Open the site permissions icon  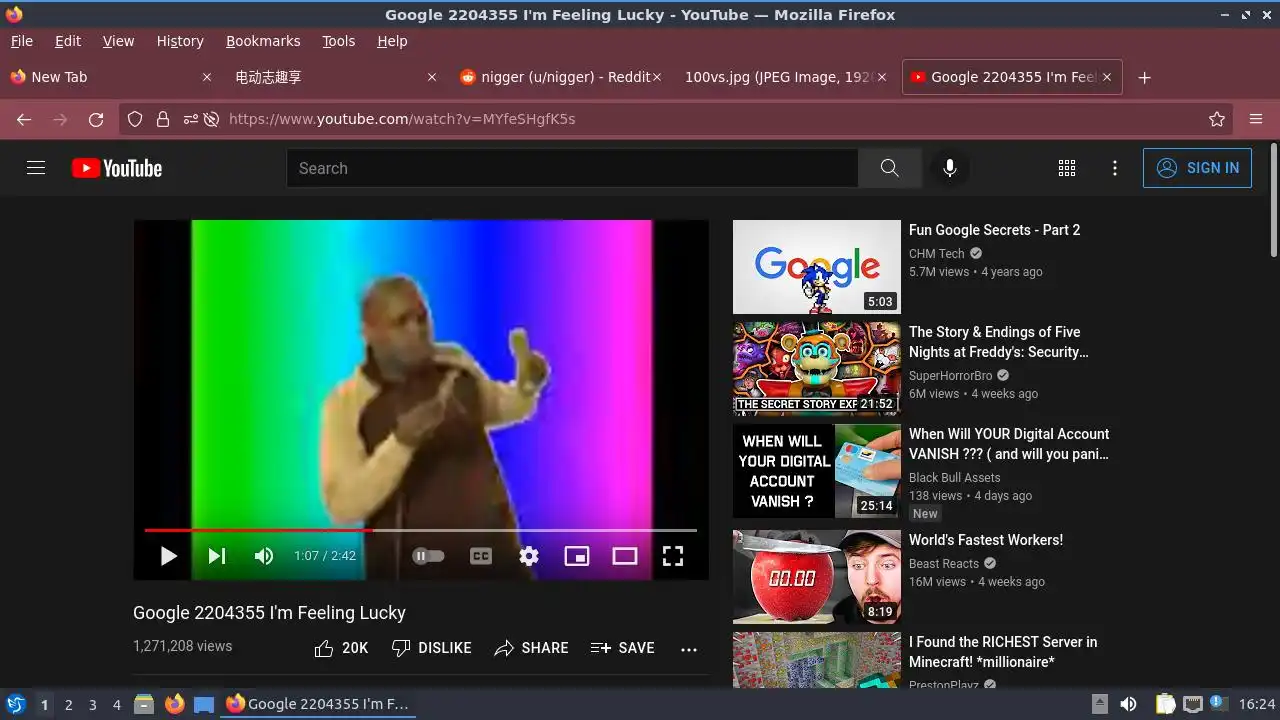point(190,119)
